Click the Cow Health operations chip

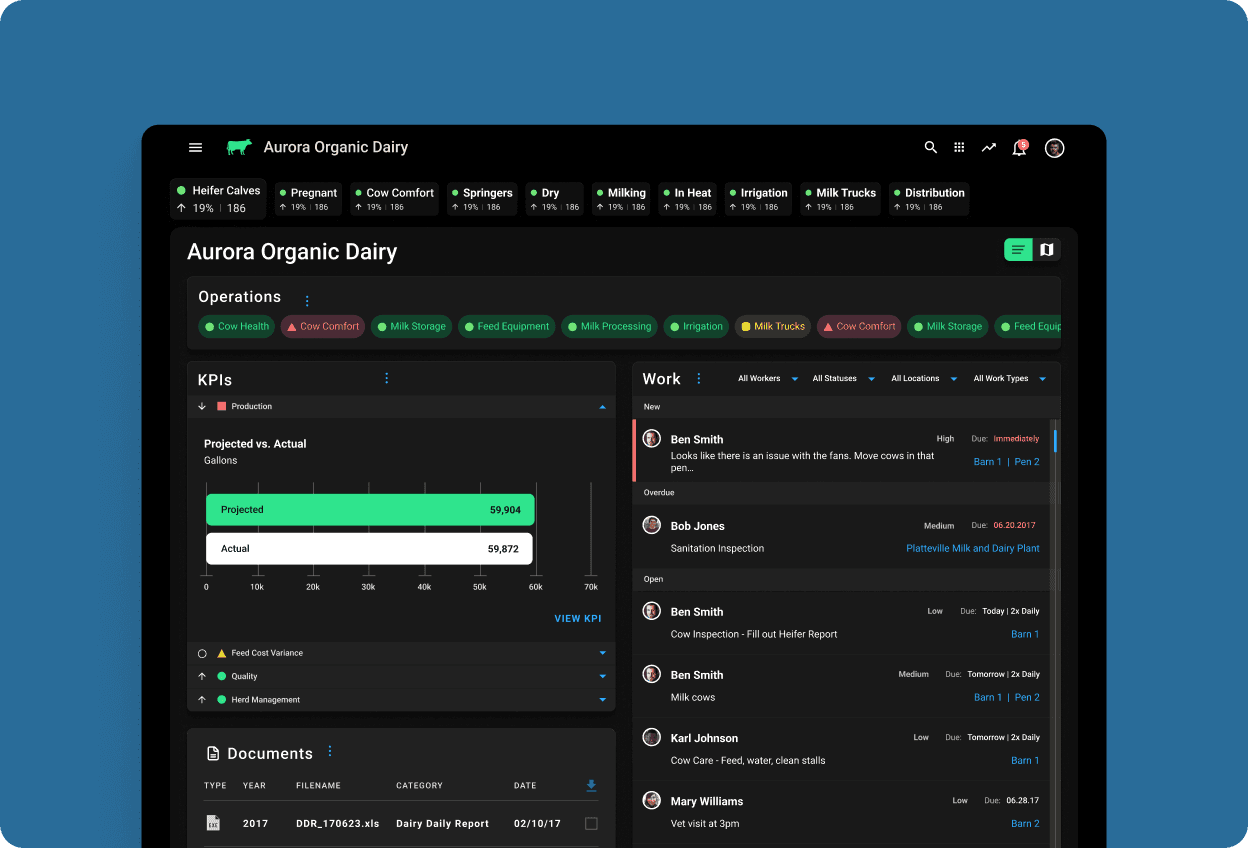point(237,326)
